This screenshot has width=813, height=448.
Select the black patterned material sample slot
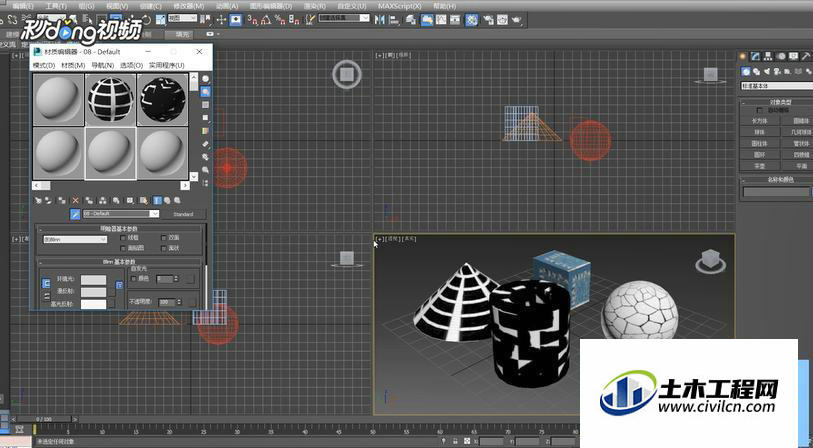(x=162, y=100)
